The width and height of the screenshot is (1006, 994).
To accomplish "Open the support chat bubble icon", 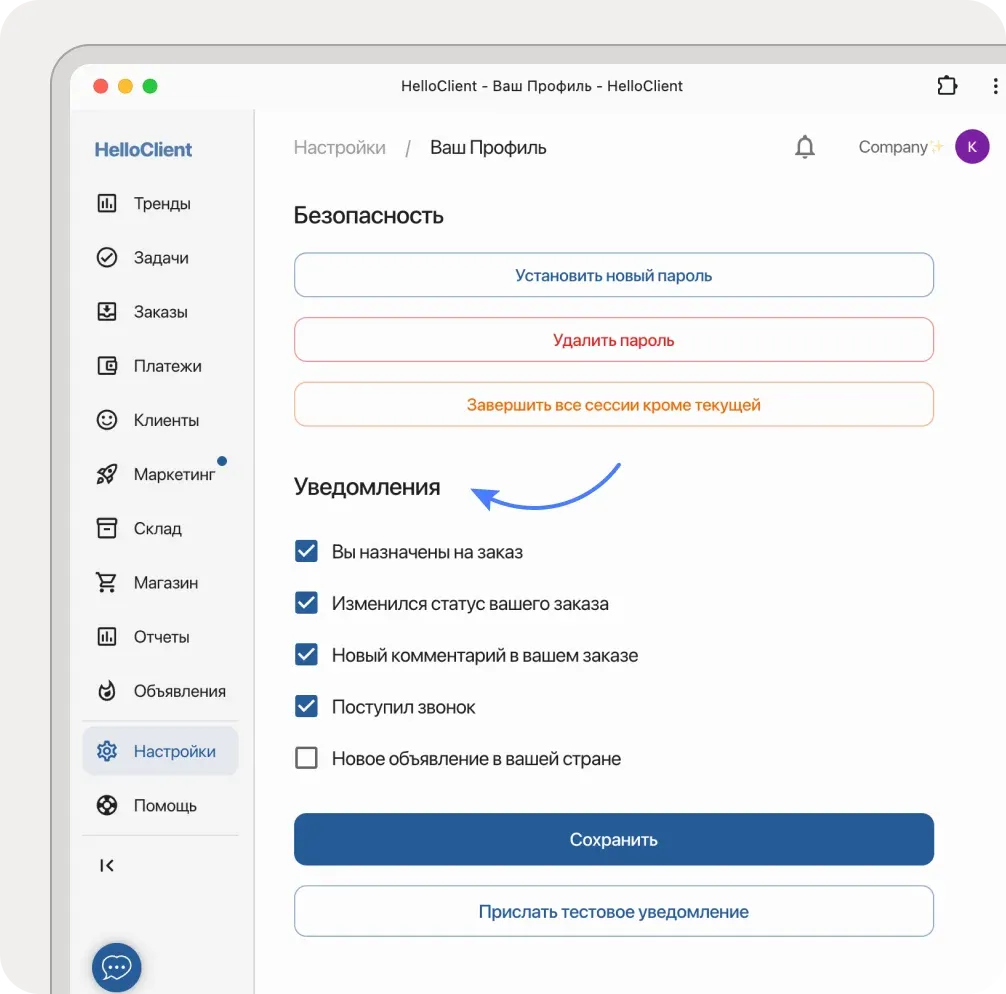I will (116, 966).
